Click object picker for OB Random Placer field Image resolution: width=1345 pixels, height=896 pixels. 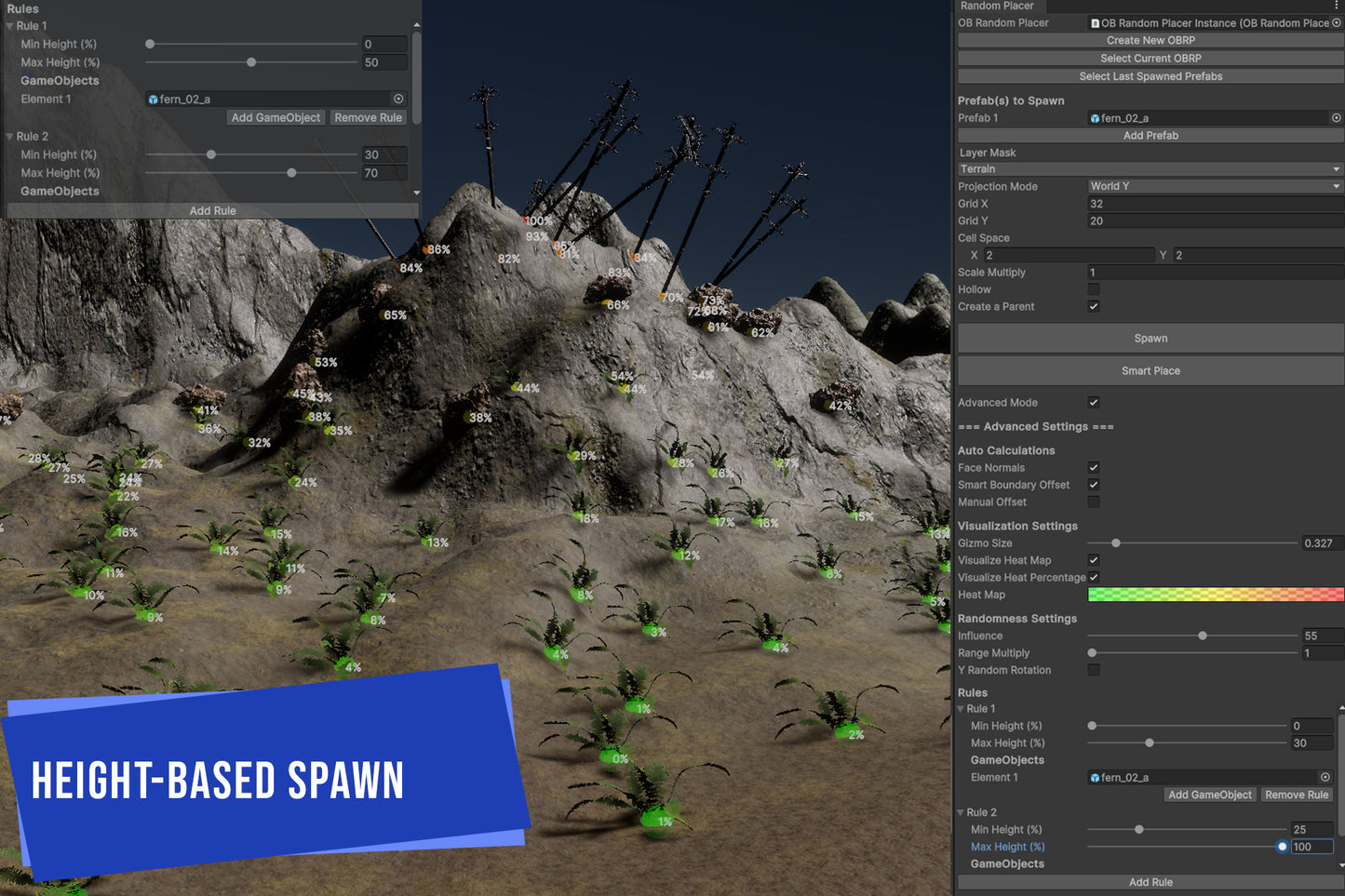(1337, 23)
